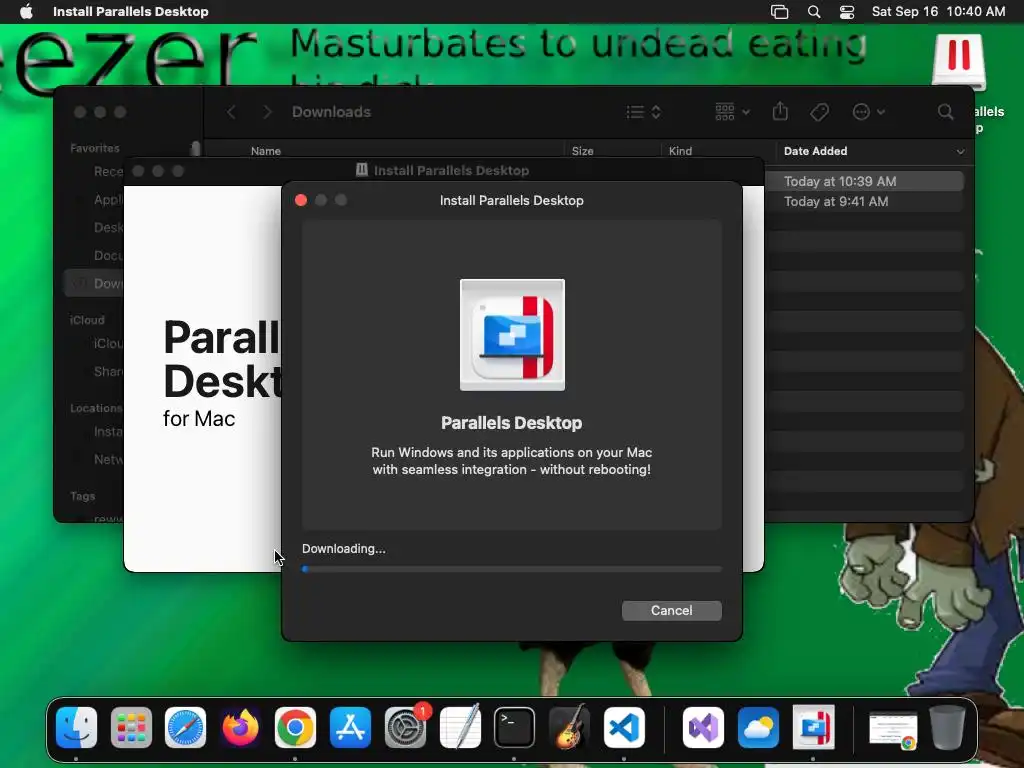1024x768 pixels.
Task: Sort Finder list by Date Added column
Action: tap(815, 151)
